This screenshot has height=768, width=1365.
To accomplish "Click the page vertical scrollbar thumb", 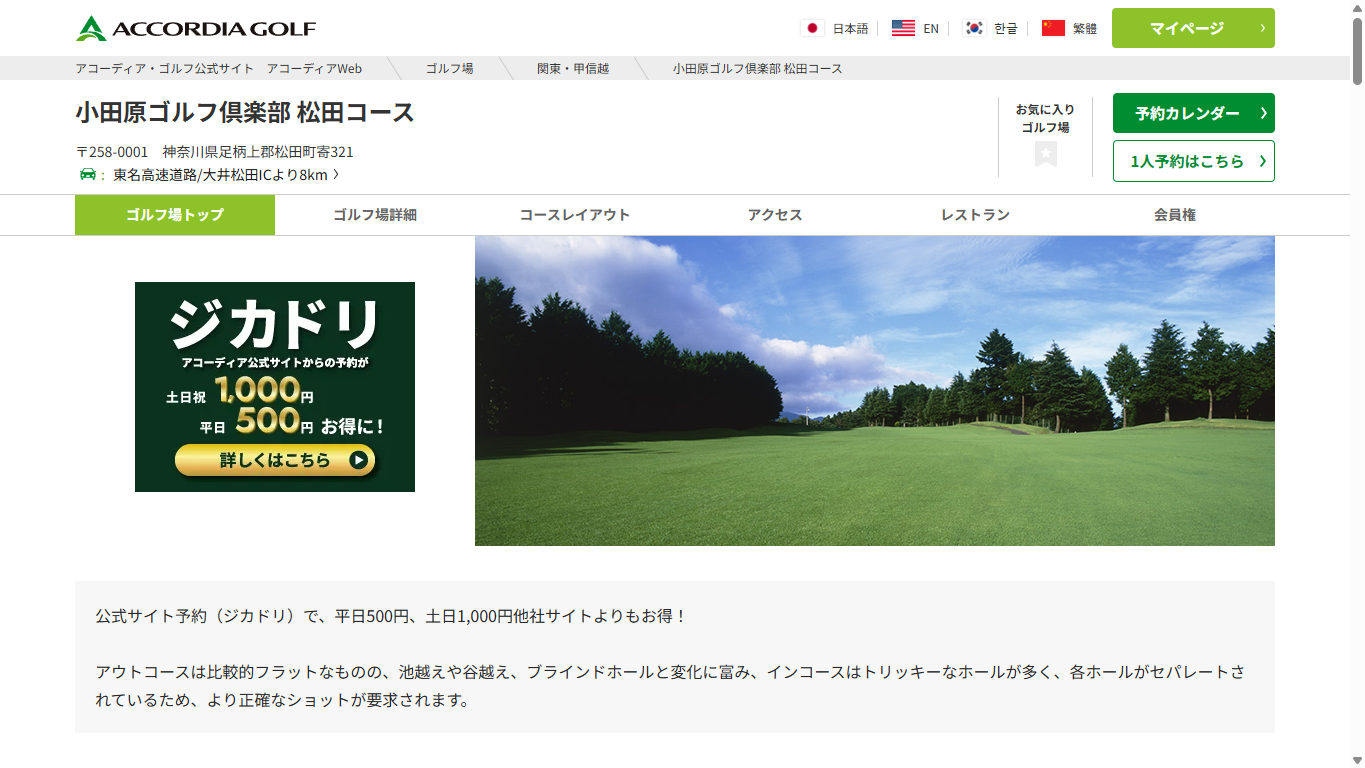I will (1357, 50).
